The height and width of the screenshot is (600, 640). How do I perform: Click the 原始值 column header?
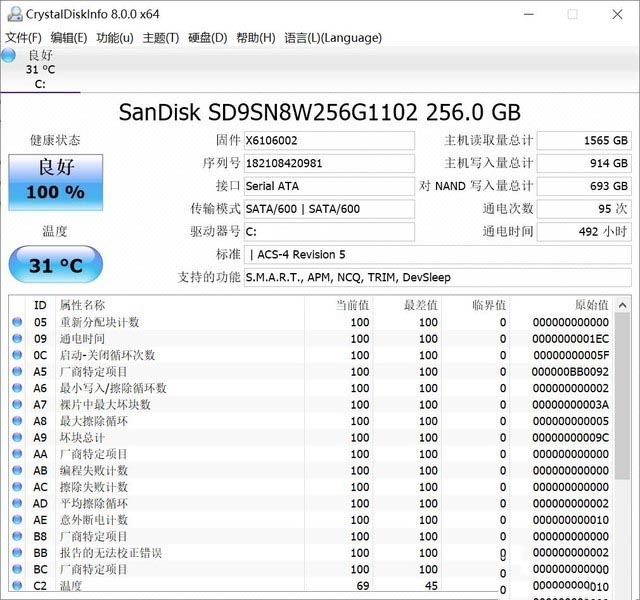pyautogui.click(x=562, y=305)
